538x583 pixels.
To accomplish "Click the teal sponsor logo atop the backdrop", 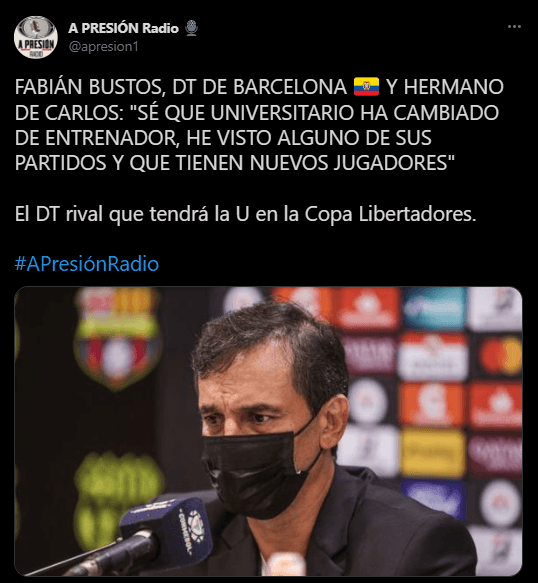I will [434, 309].
